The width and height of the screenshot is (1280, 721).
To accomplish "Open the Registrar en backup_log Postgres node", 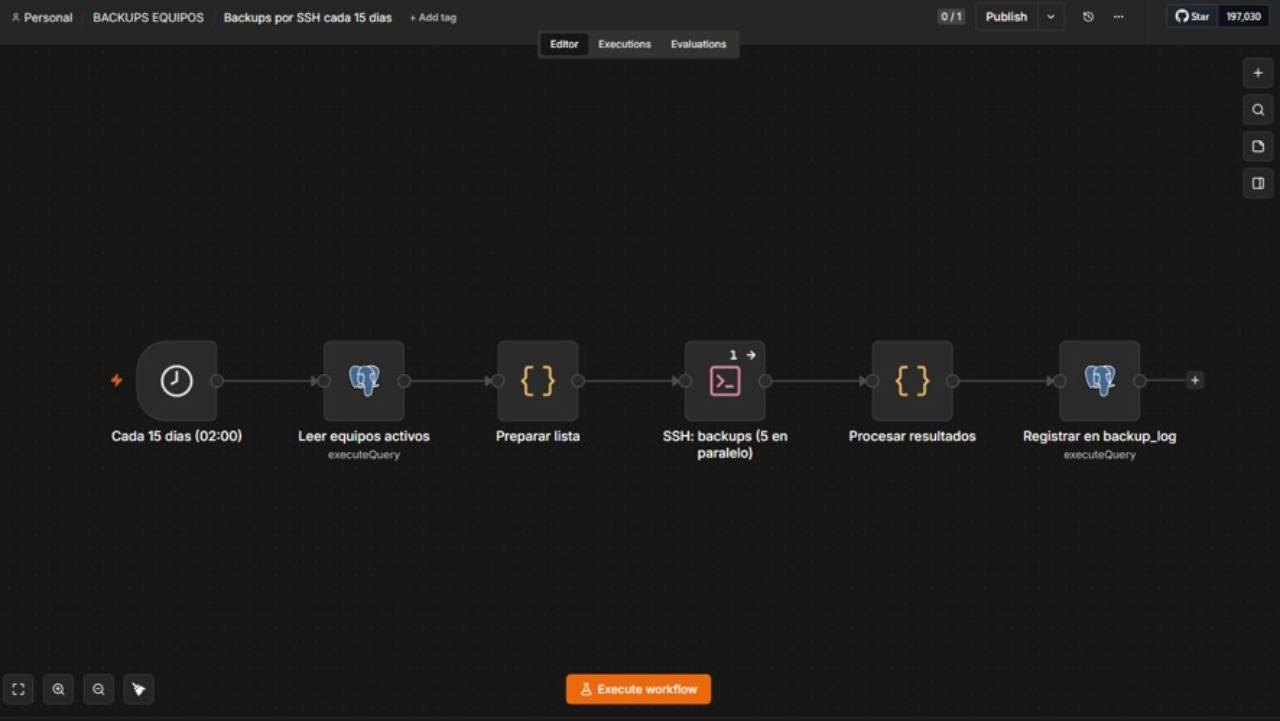I will 1099,381.
